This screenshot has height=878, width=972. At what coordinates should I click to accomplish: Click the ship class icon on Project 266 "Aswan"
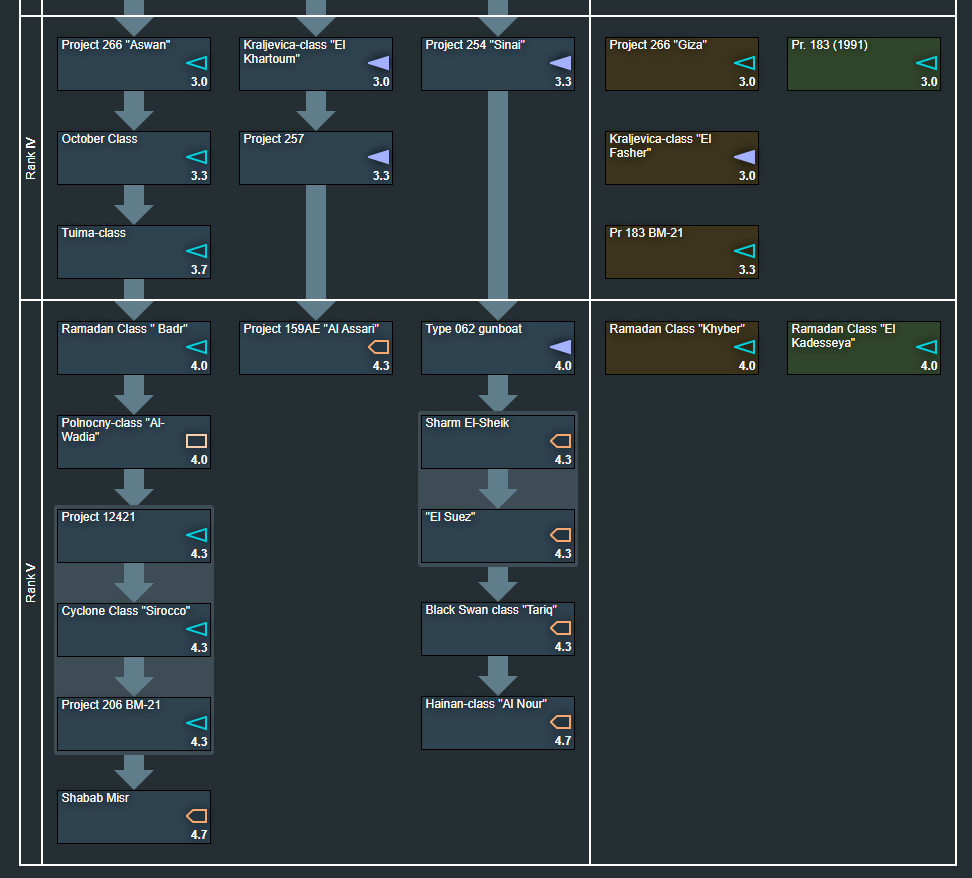pos(197,63)
